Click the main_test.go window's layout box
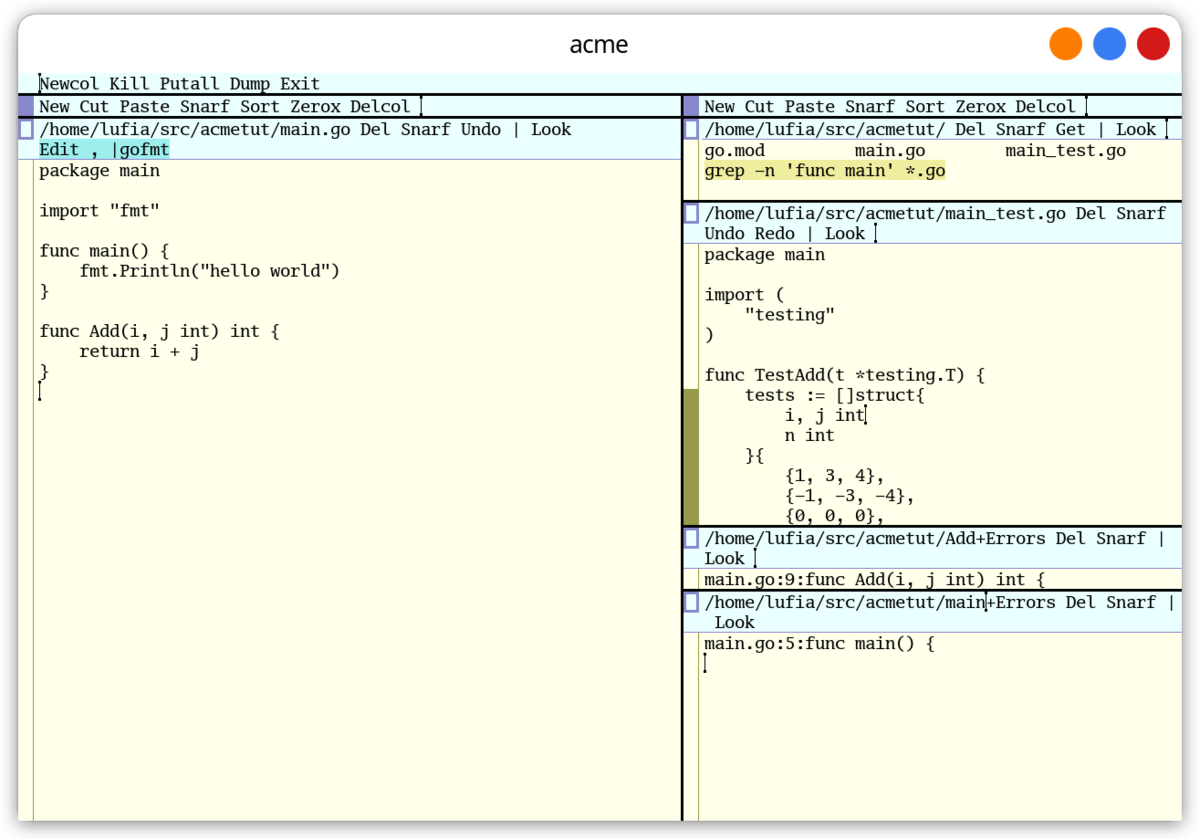 691,213
